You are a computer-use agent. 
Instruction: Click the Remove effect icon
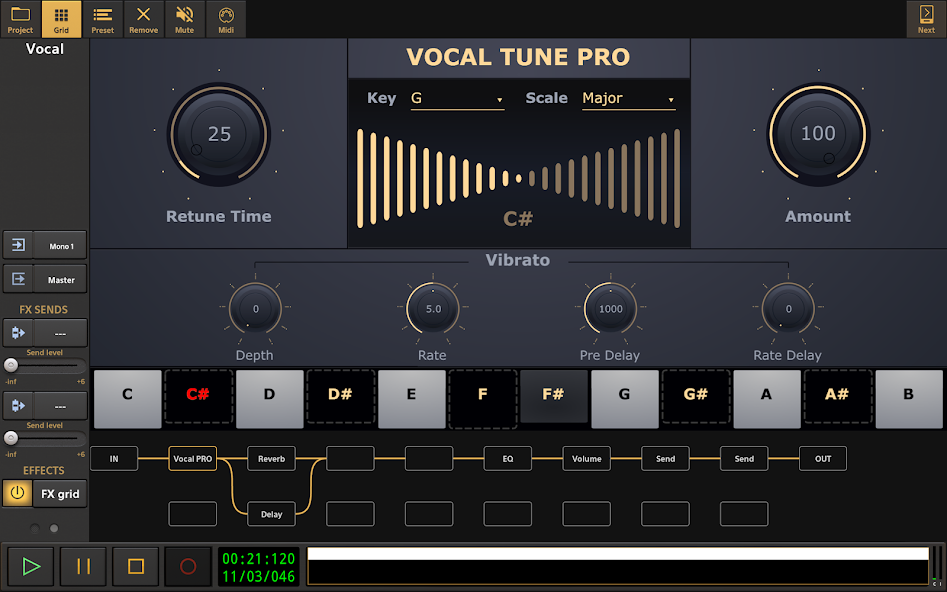click(x=143, y=19)
